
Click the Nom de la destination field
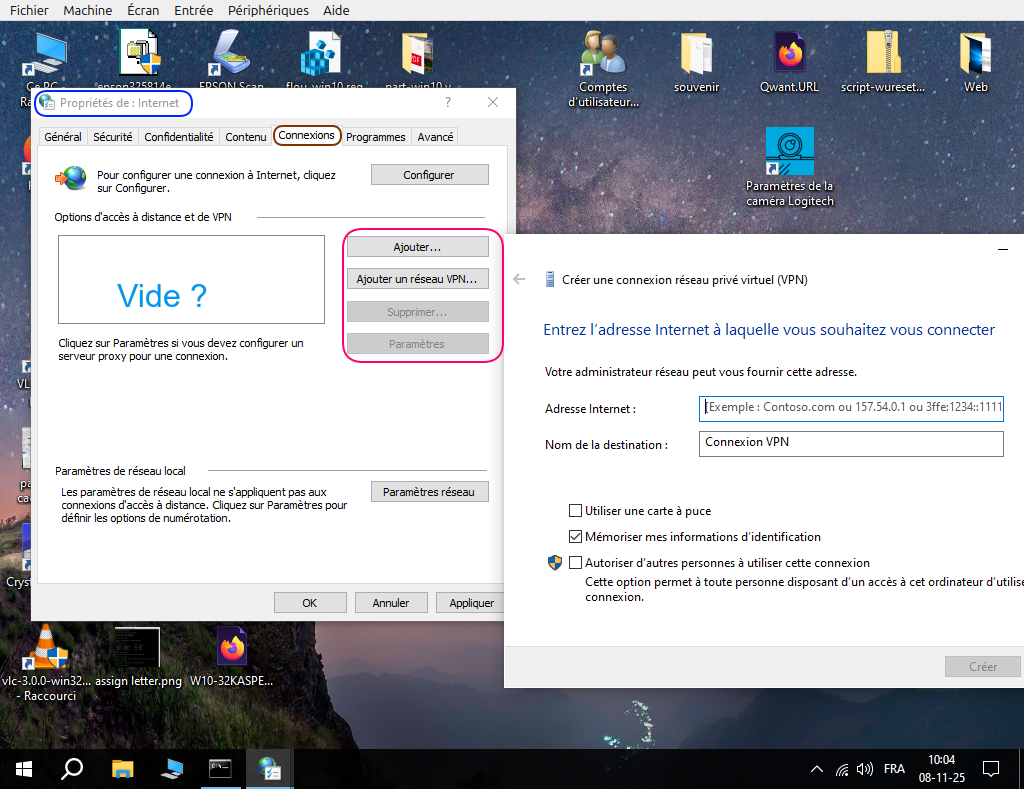coord(851,443)
